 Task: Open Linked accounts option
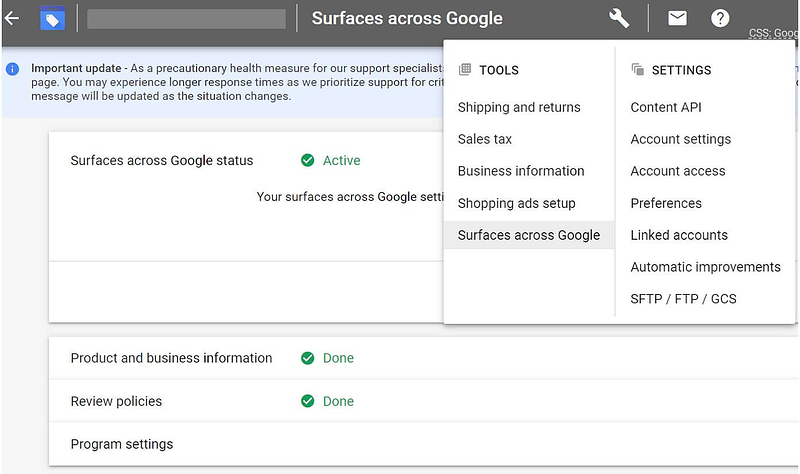pos(679,235)
